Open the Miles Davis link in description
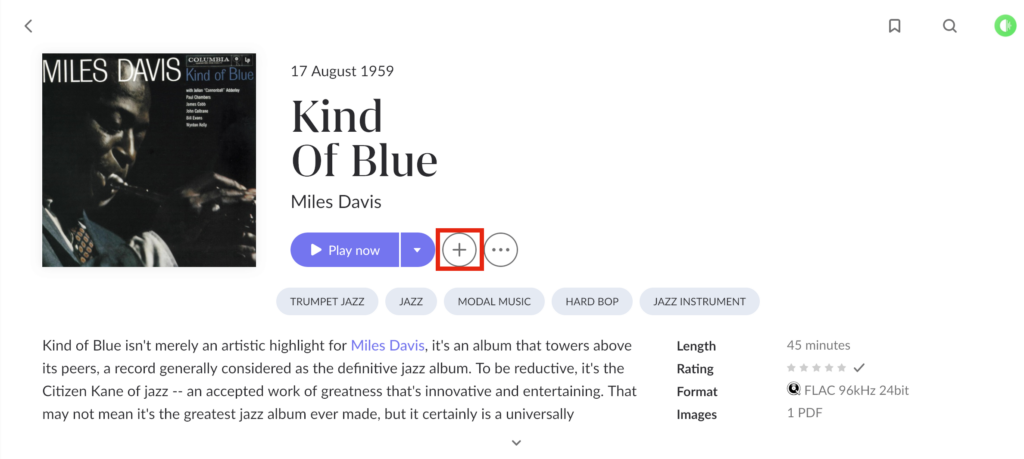 [x=388, y=345]
